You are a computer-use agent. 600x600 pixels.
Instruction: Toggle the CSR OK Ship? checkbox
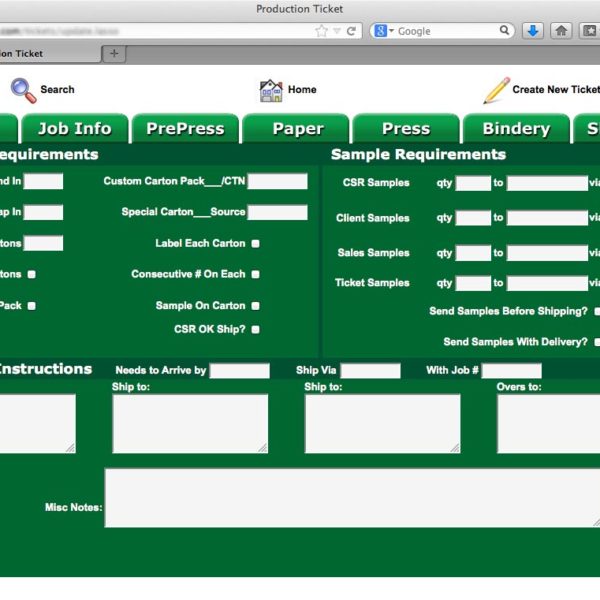point(256,329)
